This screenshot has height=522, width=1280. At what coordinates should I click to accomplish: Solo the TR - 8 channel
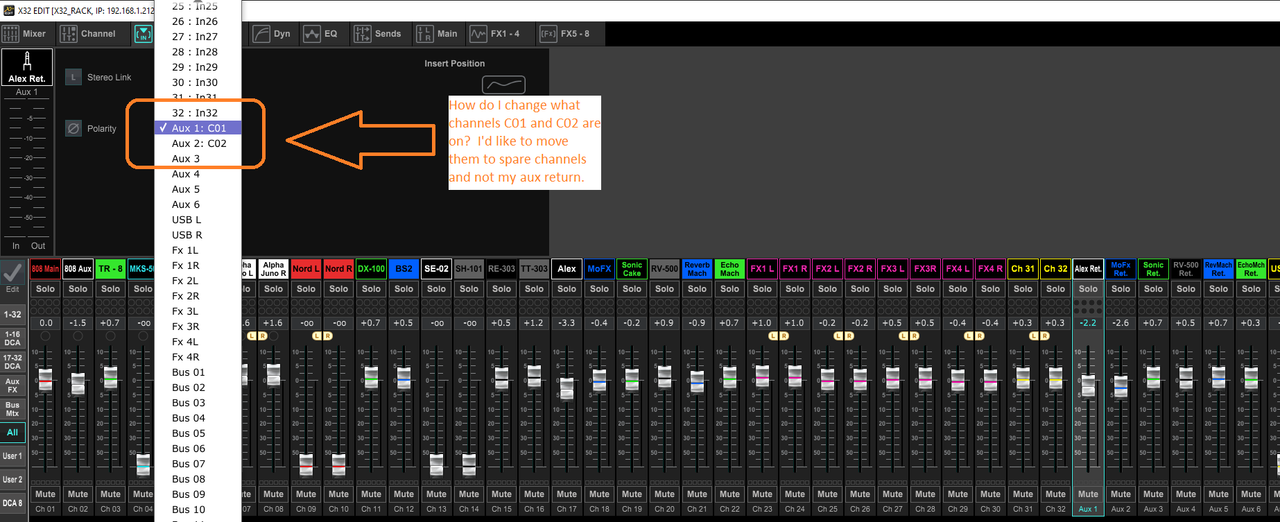[111, 289]
